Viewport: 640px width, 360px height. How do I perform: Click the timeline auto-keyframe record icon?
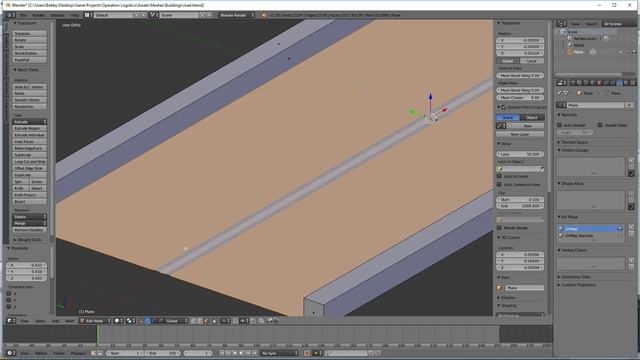(307, 353)
